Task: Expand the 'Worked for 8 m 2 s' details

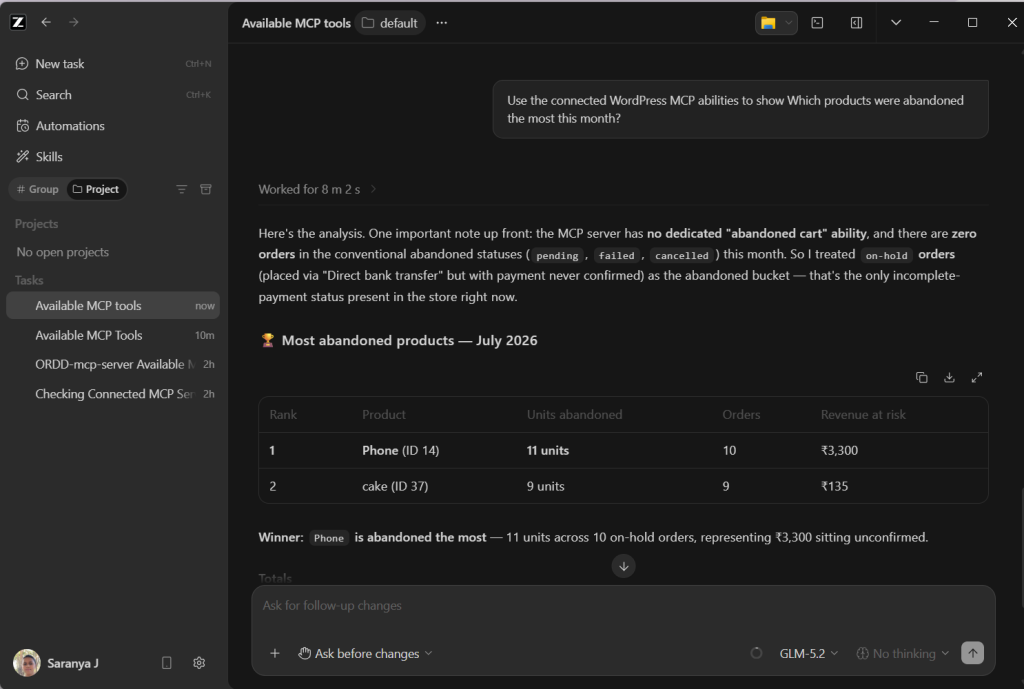Action: 317,189
